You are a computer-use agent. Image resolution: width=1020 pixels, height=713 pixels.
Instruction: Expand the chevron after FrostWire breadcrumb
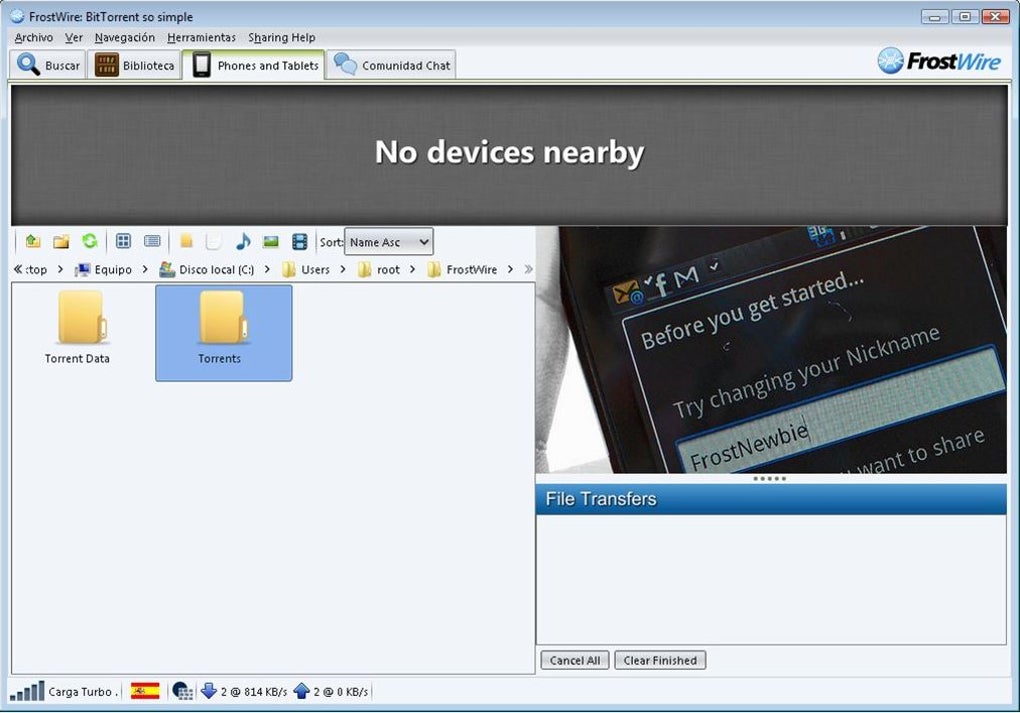click(x=510, y=269)
